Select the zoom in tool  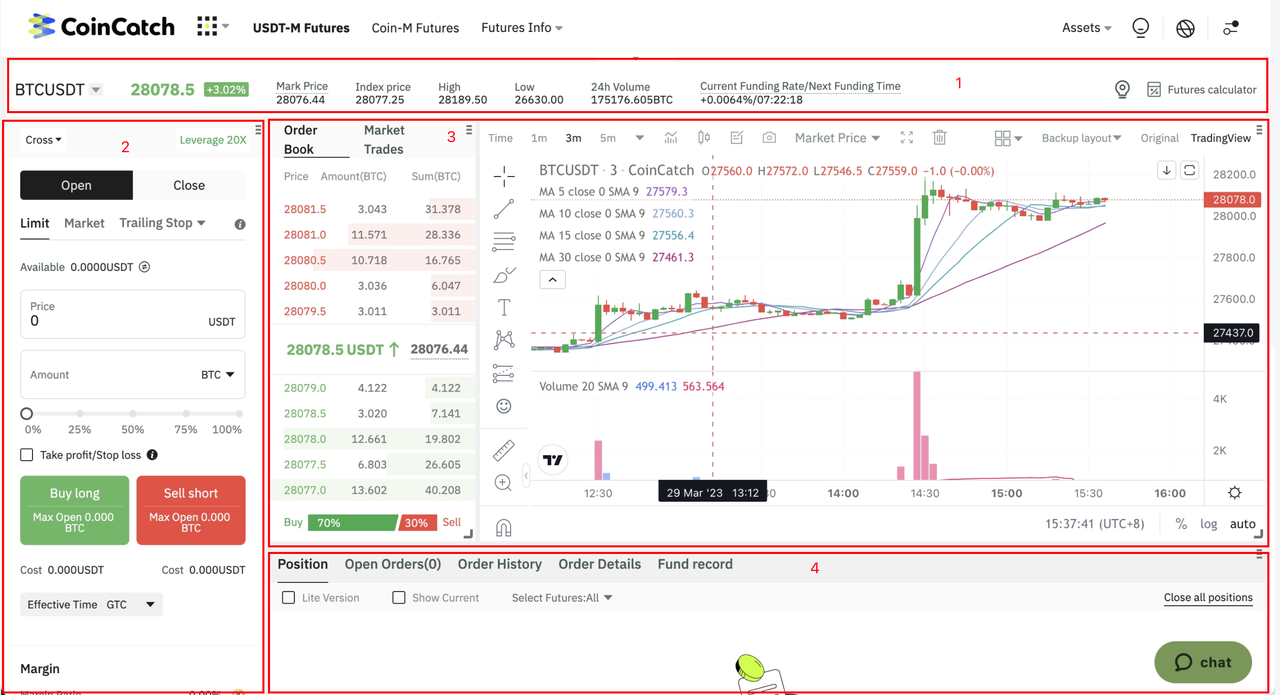(504, 483)
